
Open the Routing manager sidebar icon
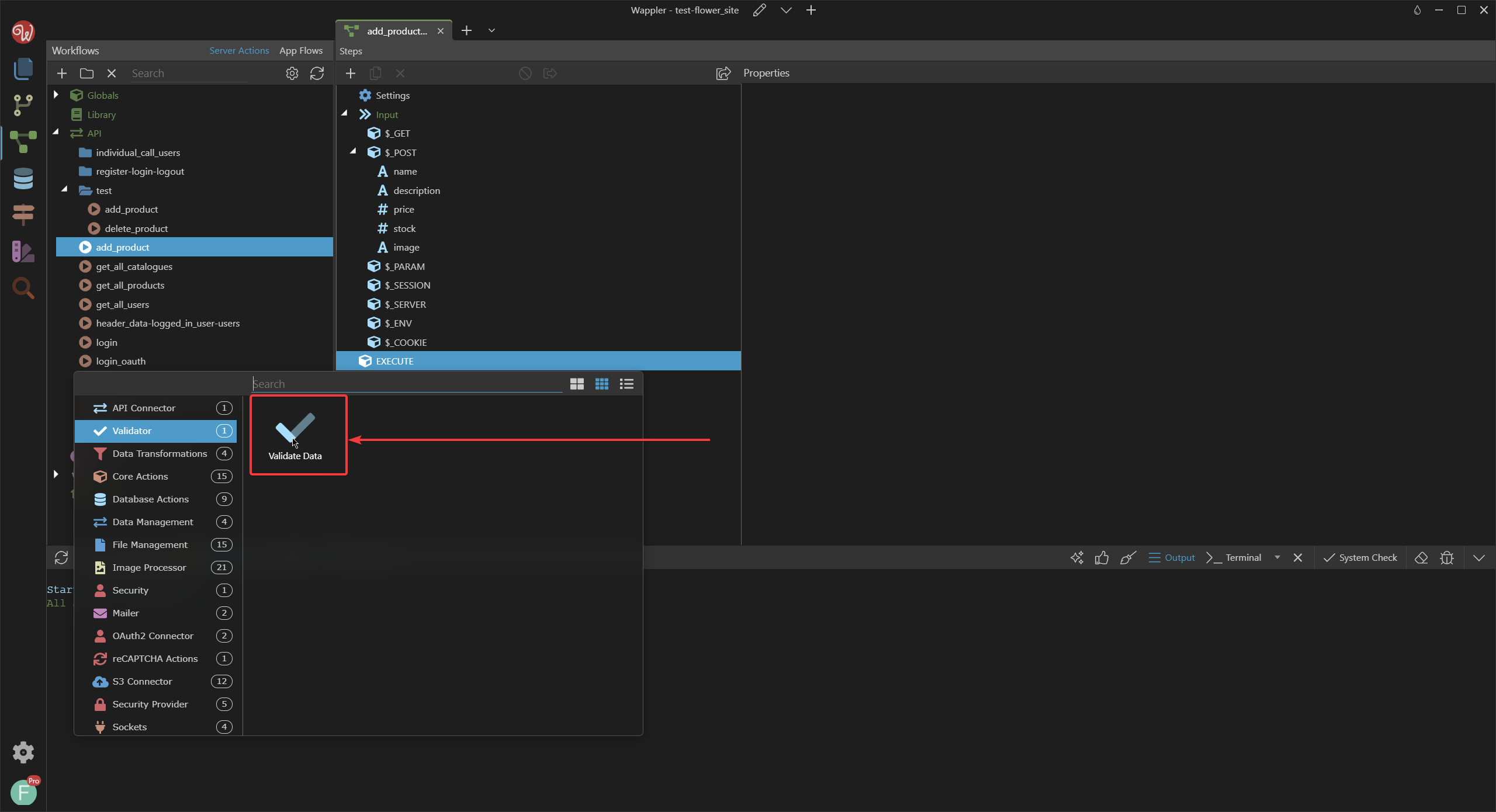[23, 215]
